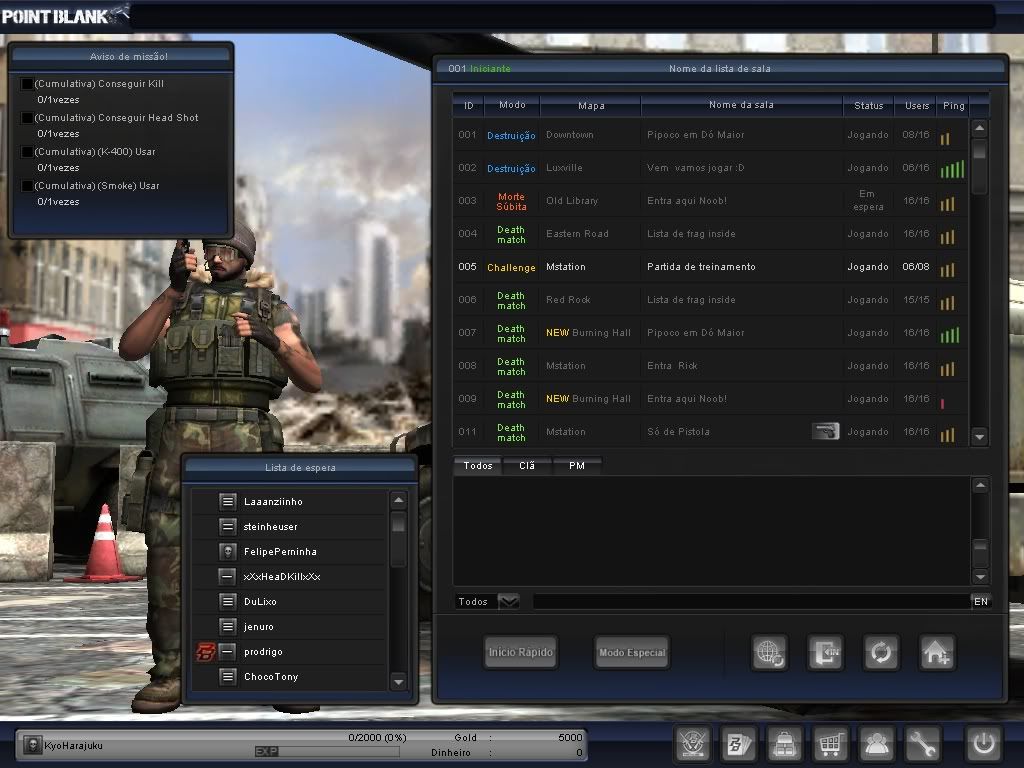Sort rooms by the Mapa column header
Image resolution: width=1024 pixels, height=768 pixels.
click(591, 105)
